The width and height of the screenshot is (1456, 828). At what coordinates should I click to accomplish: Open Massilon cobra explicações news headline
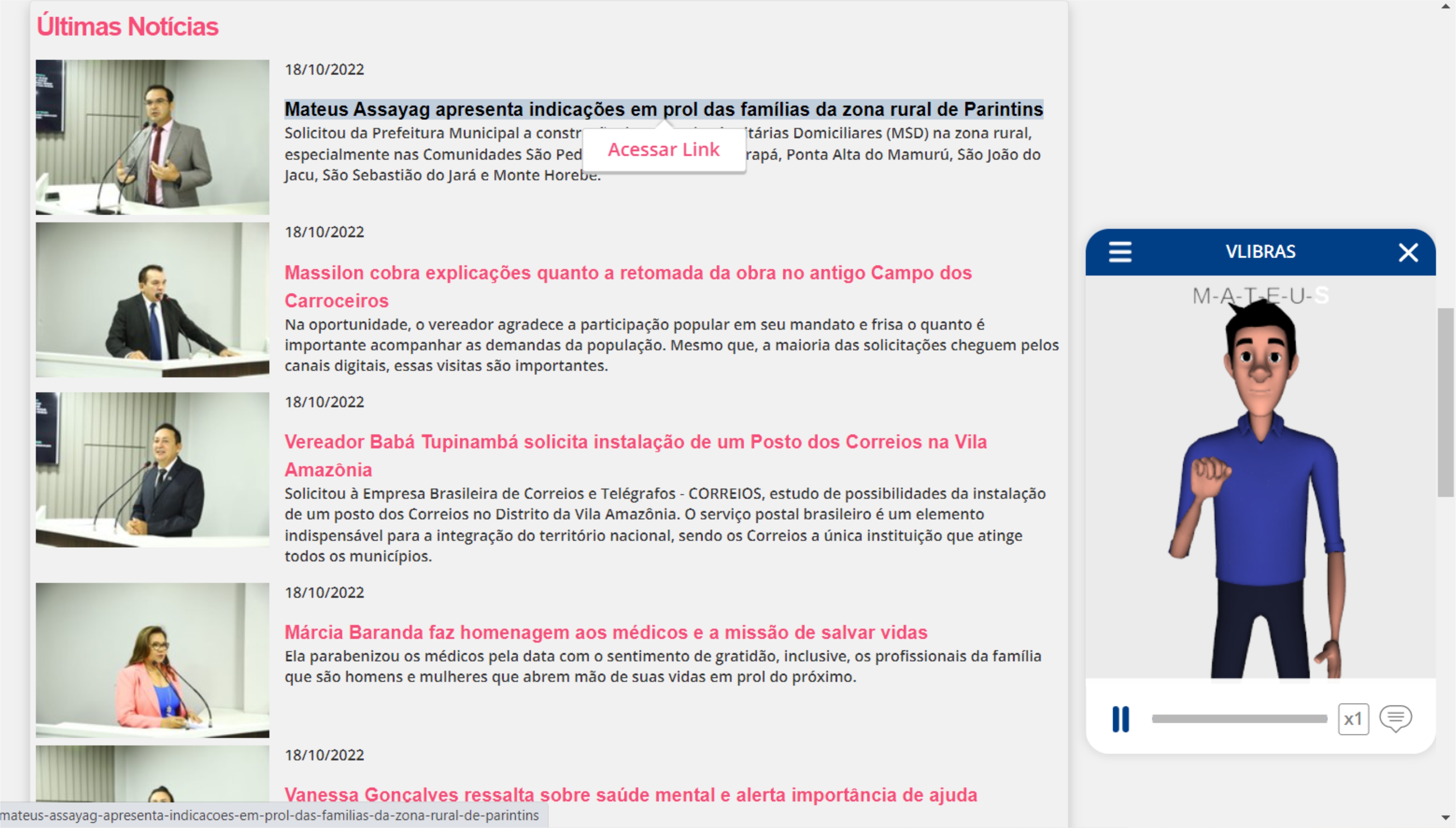(628, 287)
